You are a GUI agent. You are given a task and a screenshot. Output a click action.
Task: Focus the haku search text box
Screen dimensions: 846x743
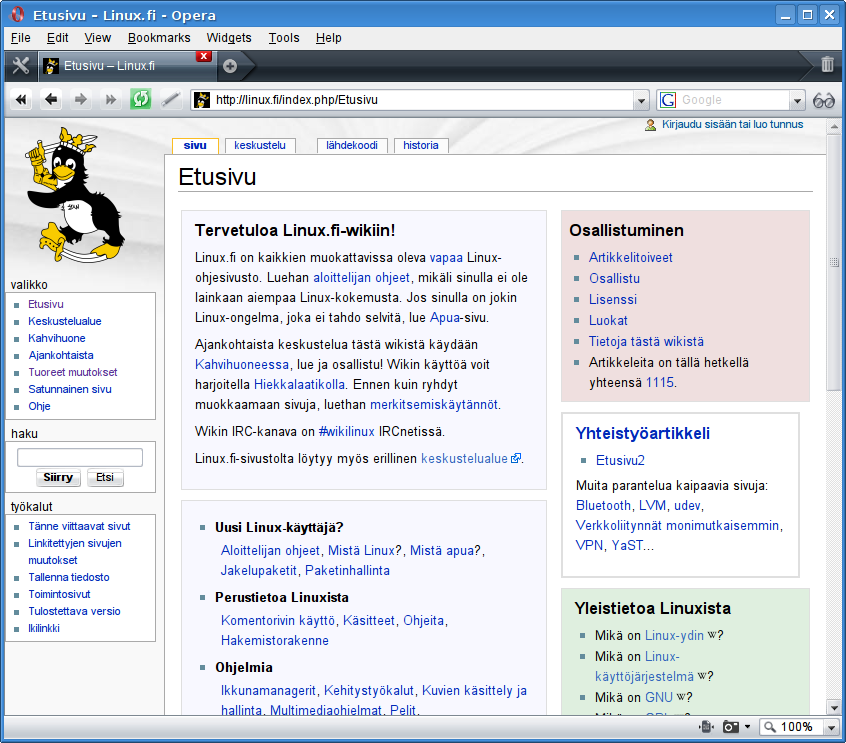(x=80, y=457)
